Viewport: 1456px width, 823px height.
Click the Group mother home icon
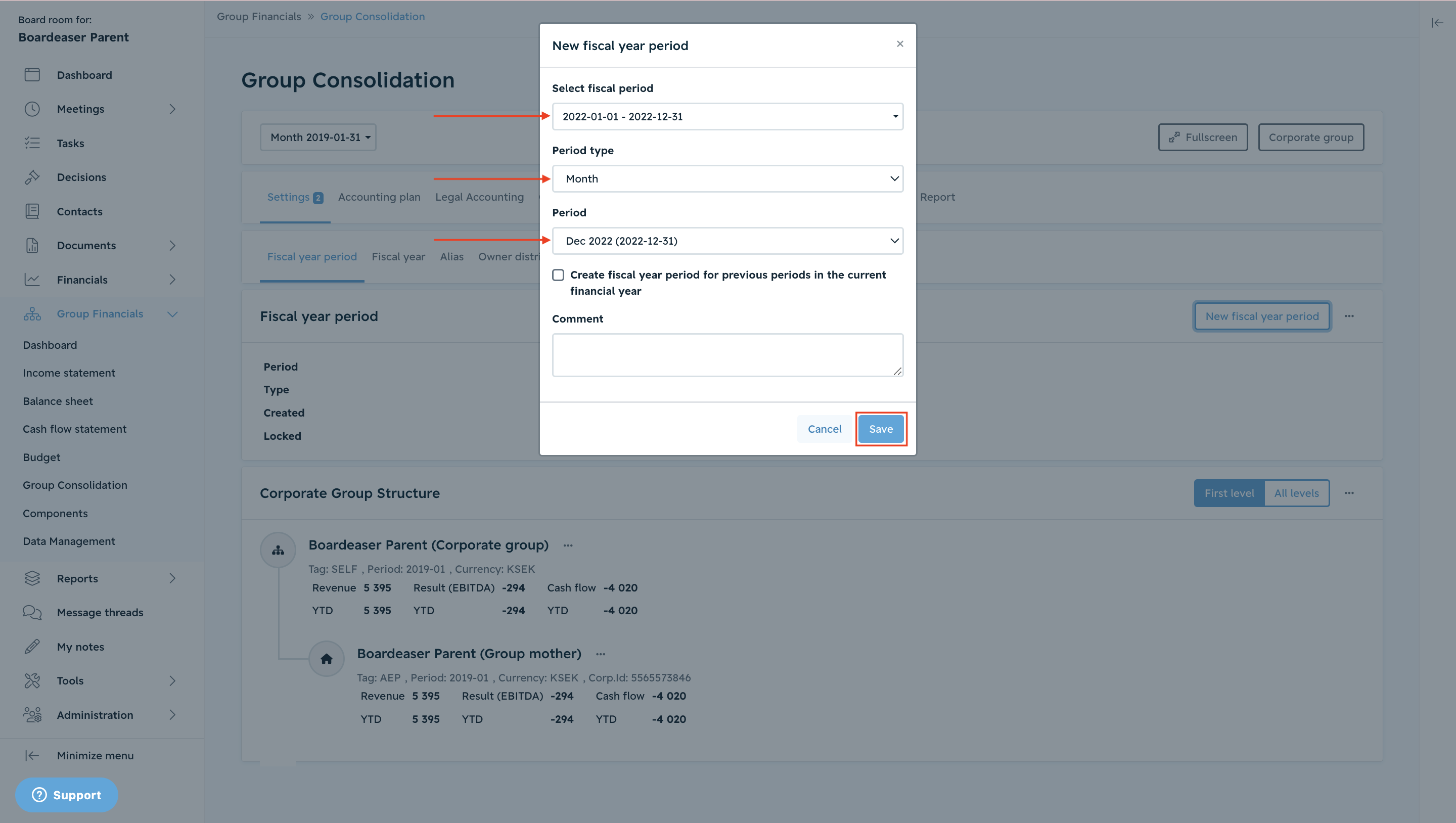click(326, 659)
